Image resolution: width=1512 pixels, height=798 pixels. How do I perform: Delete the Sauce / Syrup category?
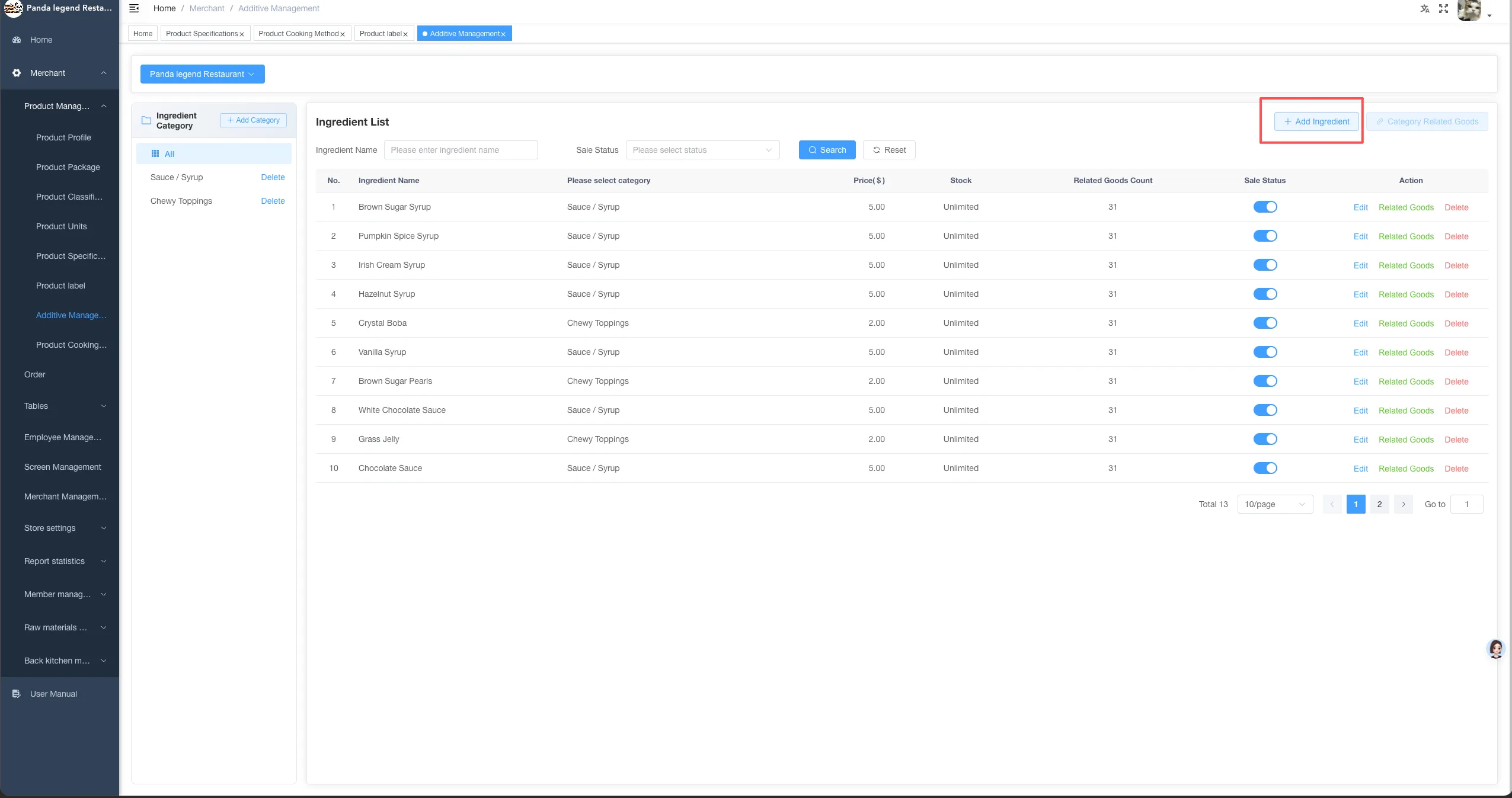[x=273, y=177]
